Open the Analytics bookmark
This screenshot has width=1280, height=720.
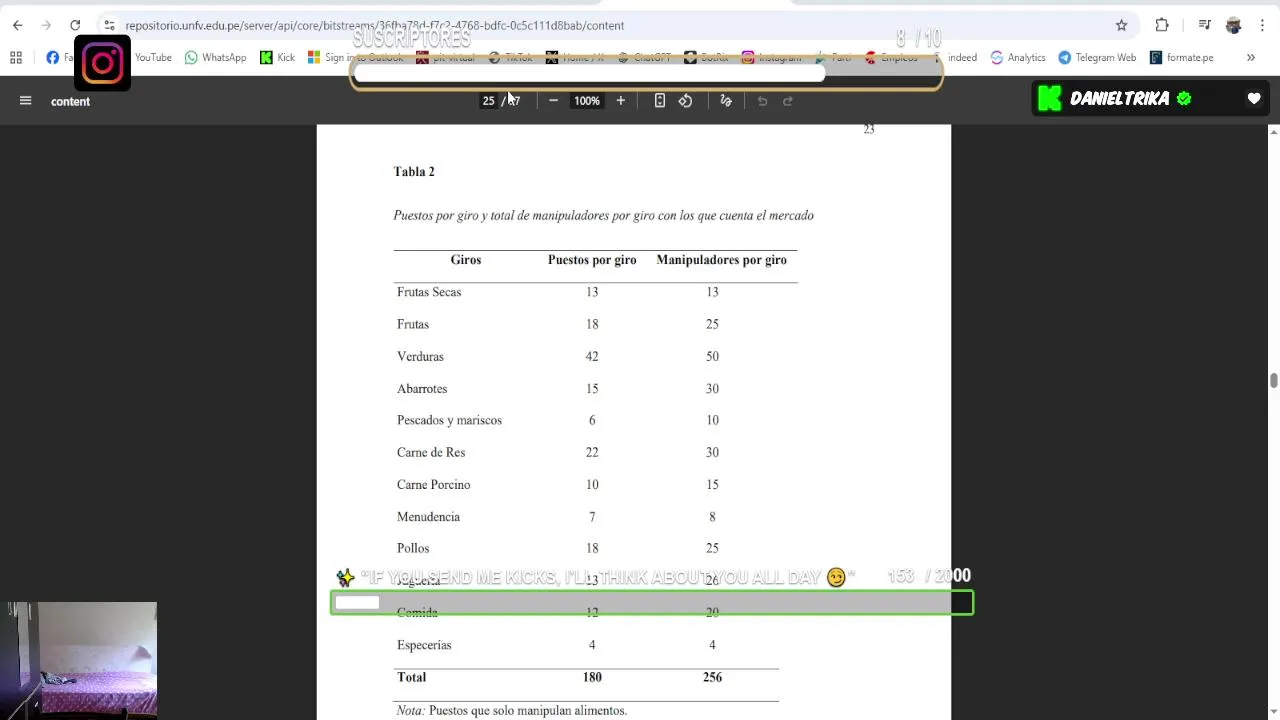[x=1017, y=57]
